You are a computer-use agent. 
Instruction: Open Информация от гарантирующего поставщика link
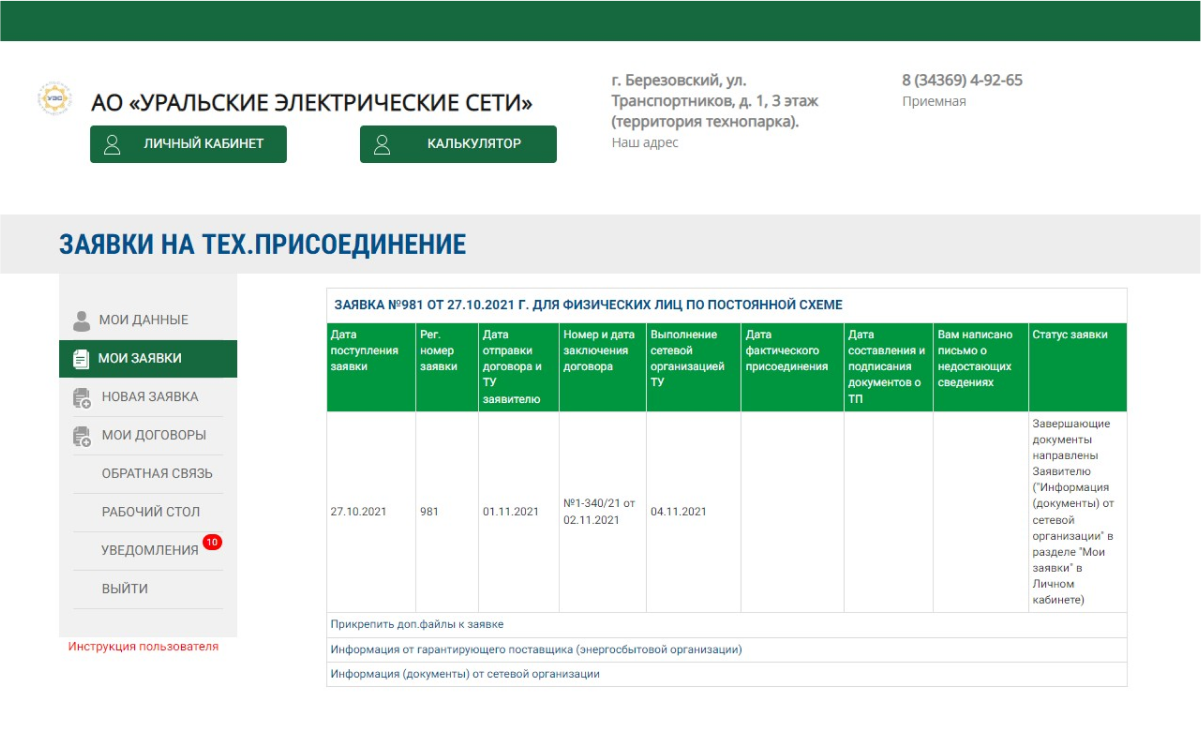(x=536, y=650)
